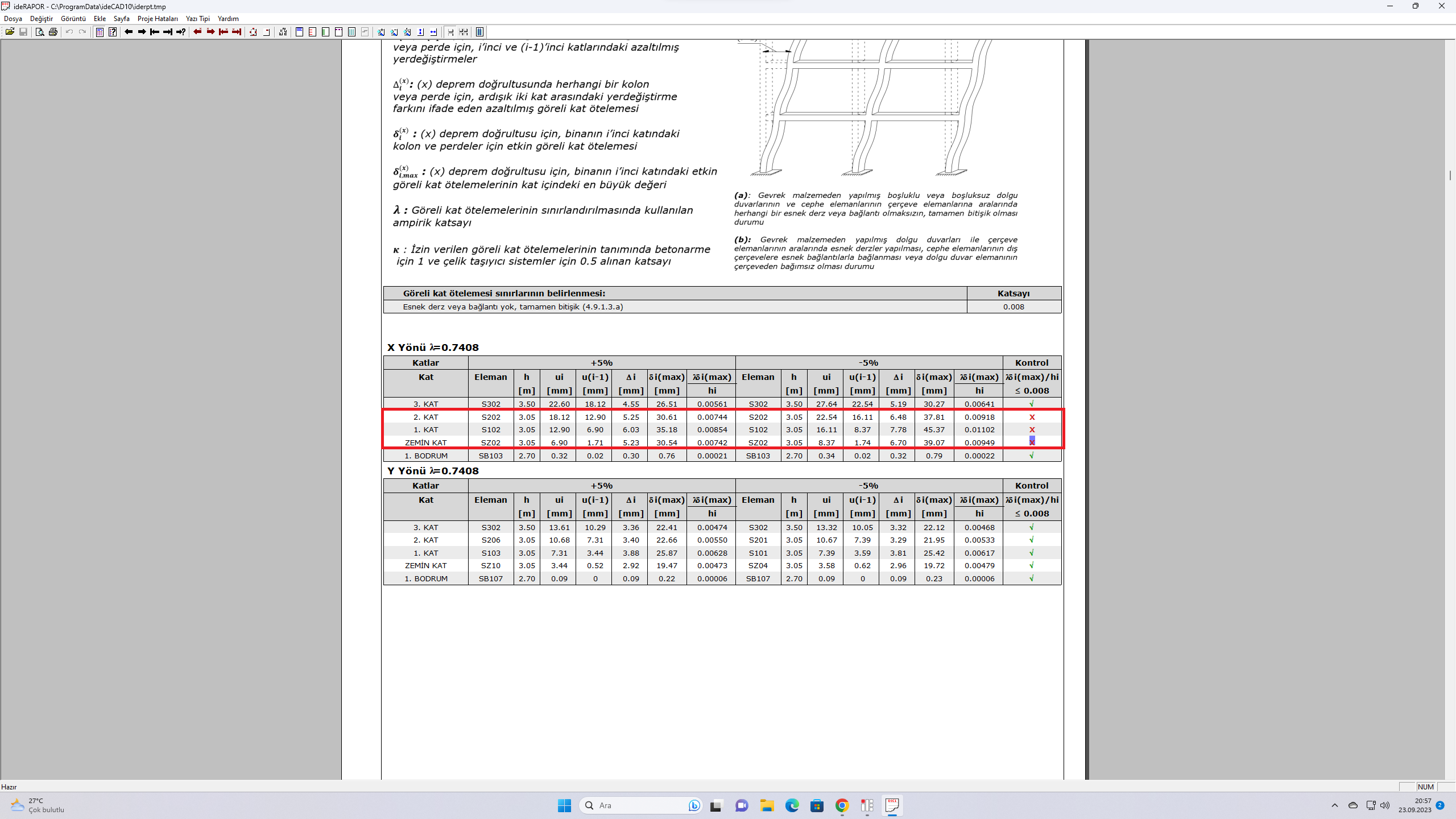Click the go-to-page arrow with question mark
The height and width of the screenshot is (819, 1456).
181,32
